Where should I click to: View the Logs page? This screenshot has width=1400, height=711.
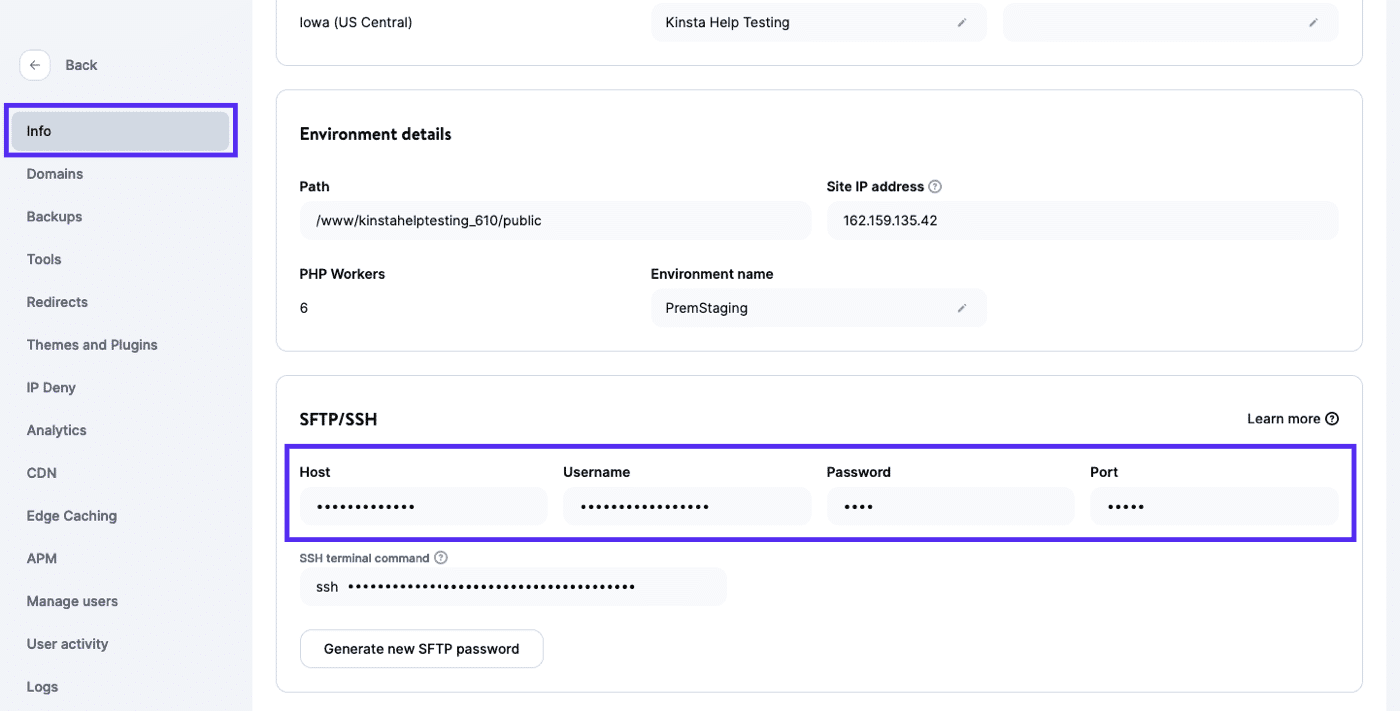click(42, 686)
